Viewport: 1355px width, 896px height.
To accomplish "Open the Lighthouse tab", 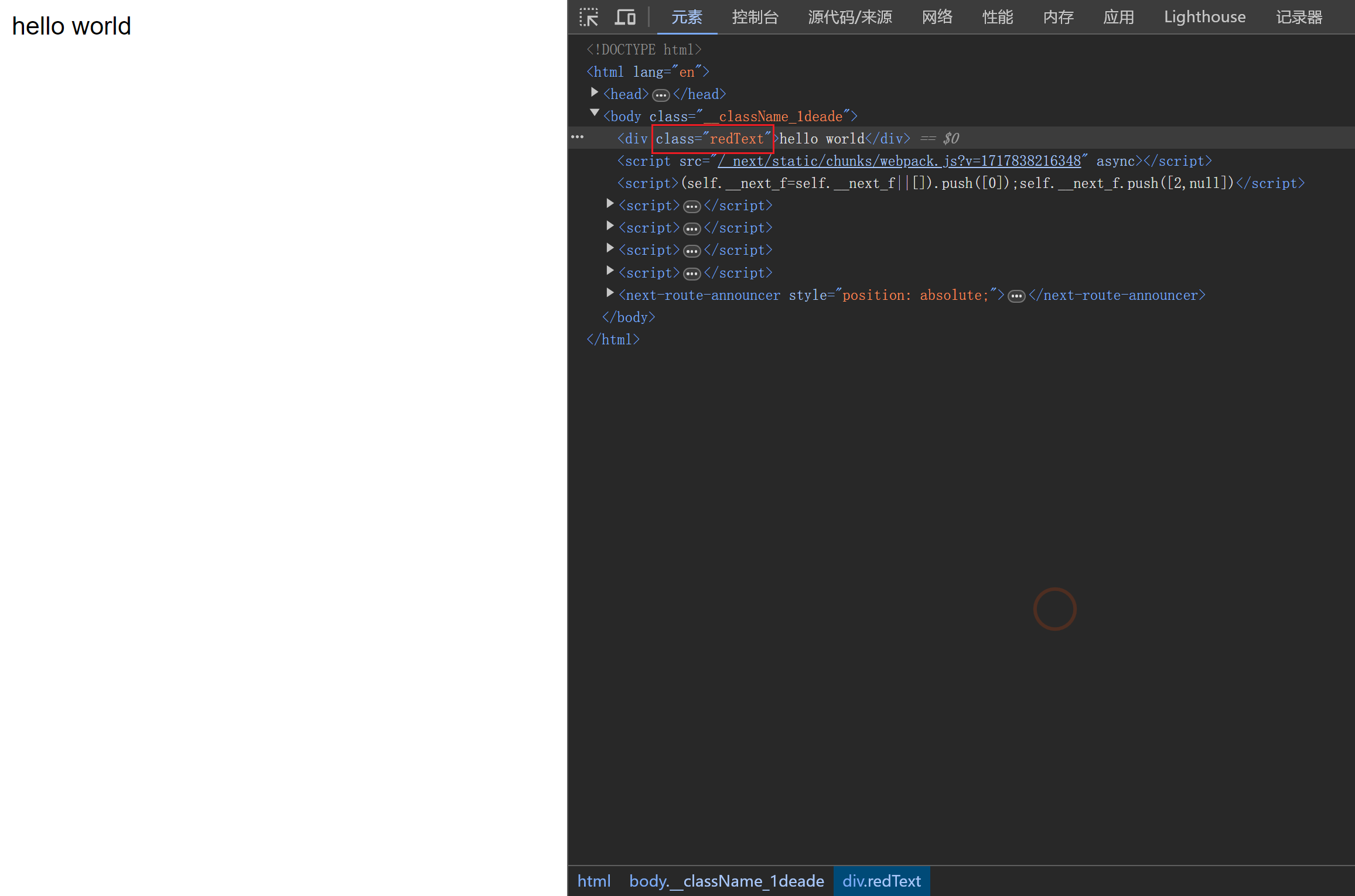I will [x=1204, y=17].
